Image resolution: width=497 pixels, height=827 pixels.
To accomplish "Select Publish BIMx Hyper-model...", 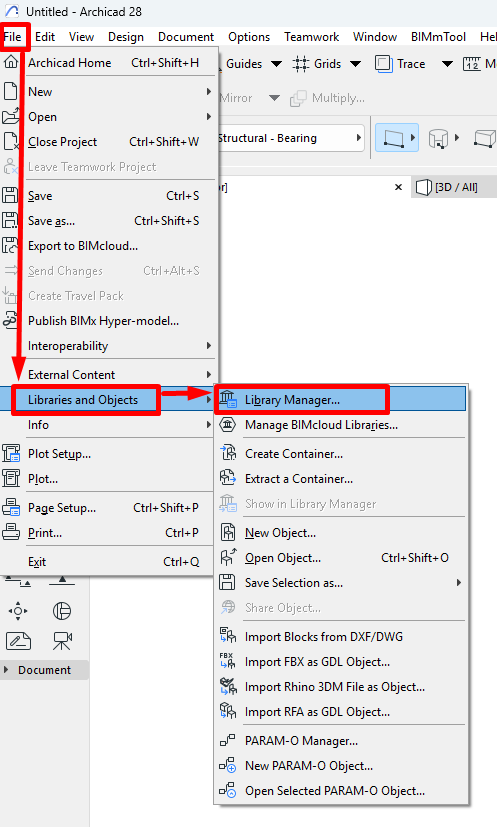I will tap(109, 321).
